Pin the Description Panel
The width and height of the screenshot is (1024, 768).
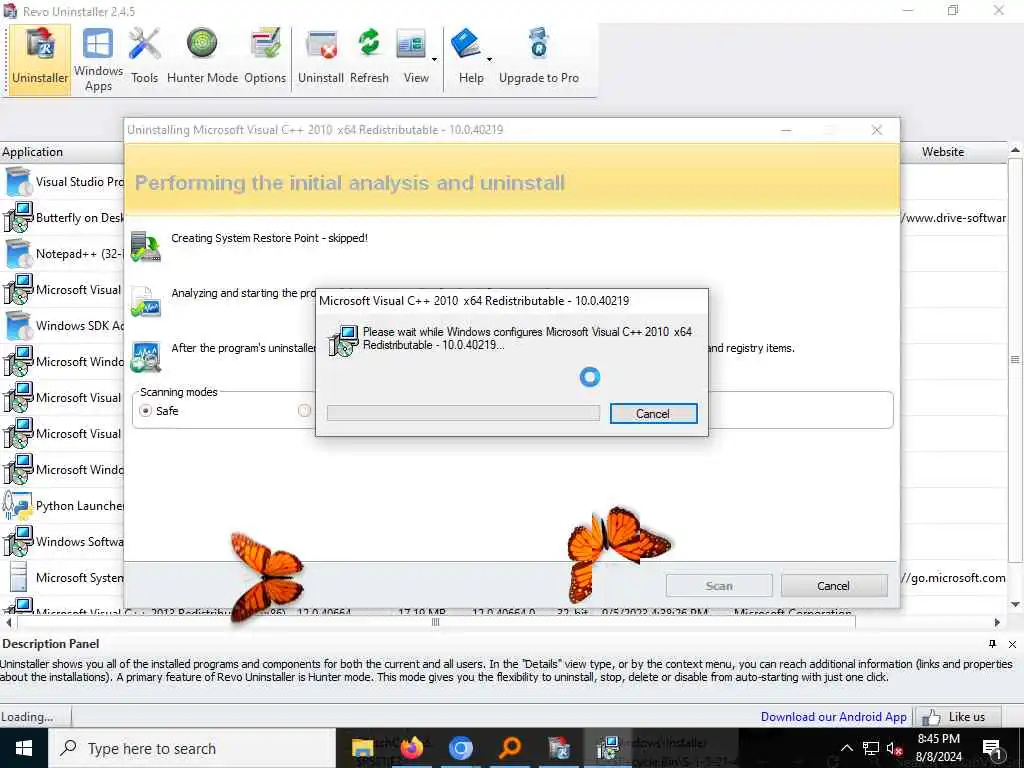993,644
